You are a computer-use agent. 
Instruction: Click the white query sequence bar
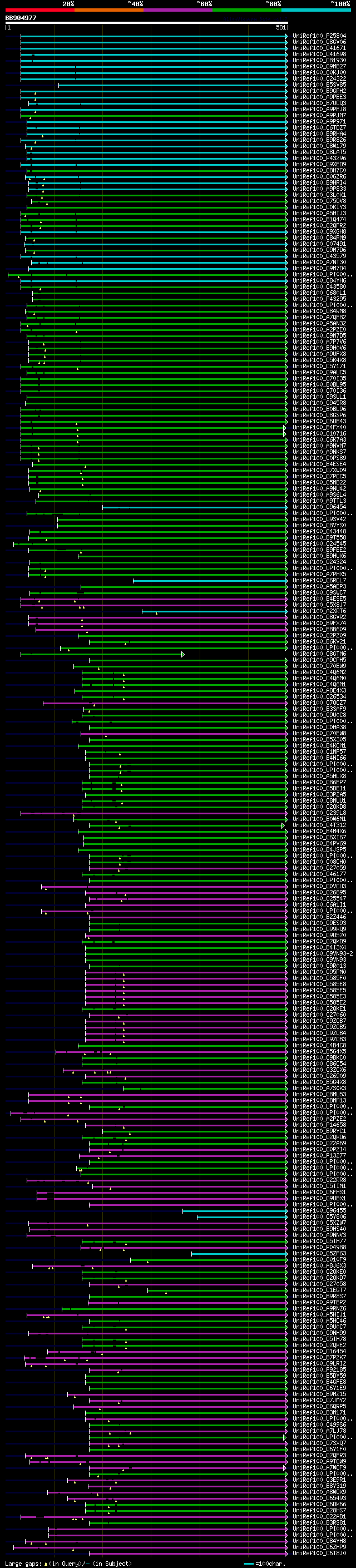click(147, 23)
